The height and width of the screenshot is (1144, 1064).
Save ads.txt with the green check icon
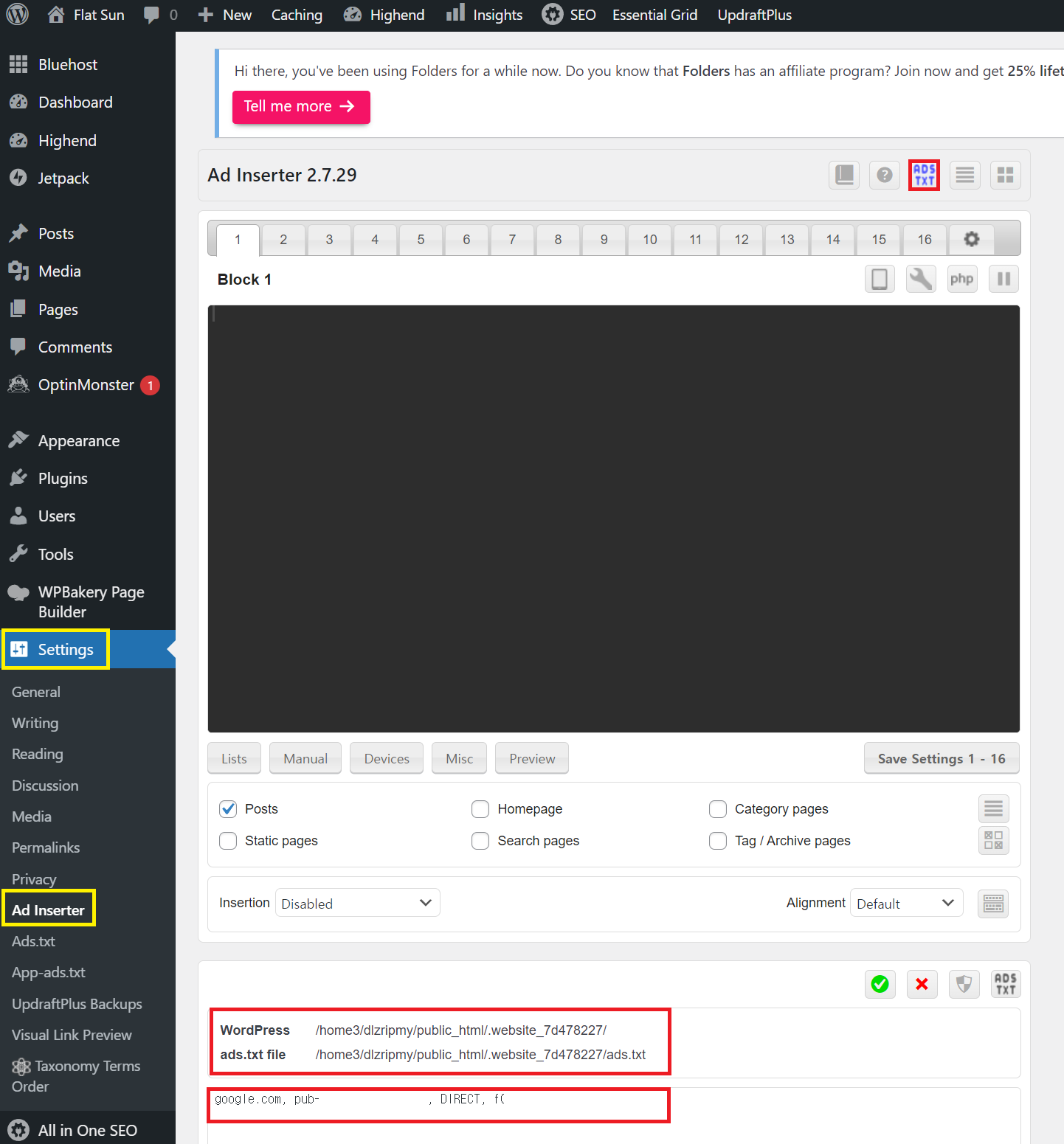pos(880,984)
